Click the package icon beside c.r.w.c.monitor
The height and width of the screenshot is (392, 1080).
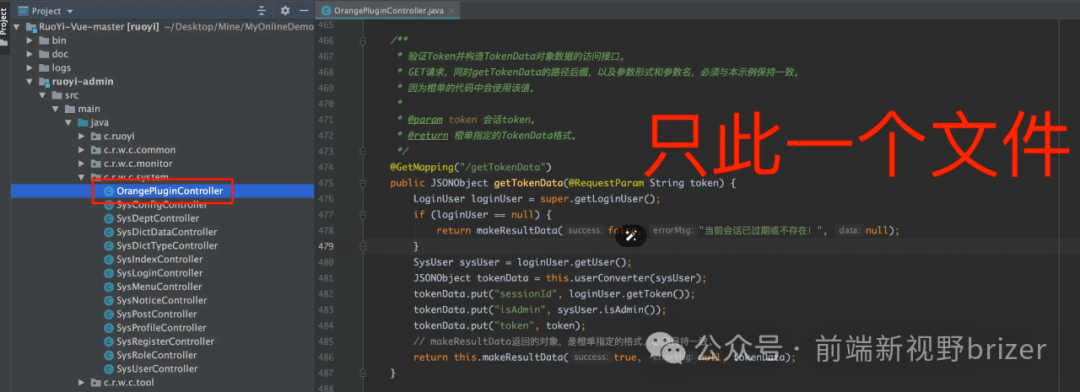point(96,163)
